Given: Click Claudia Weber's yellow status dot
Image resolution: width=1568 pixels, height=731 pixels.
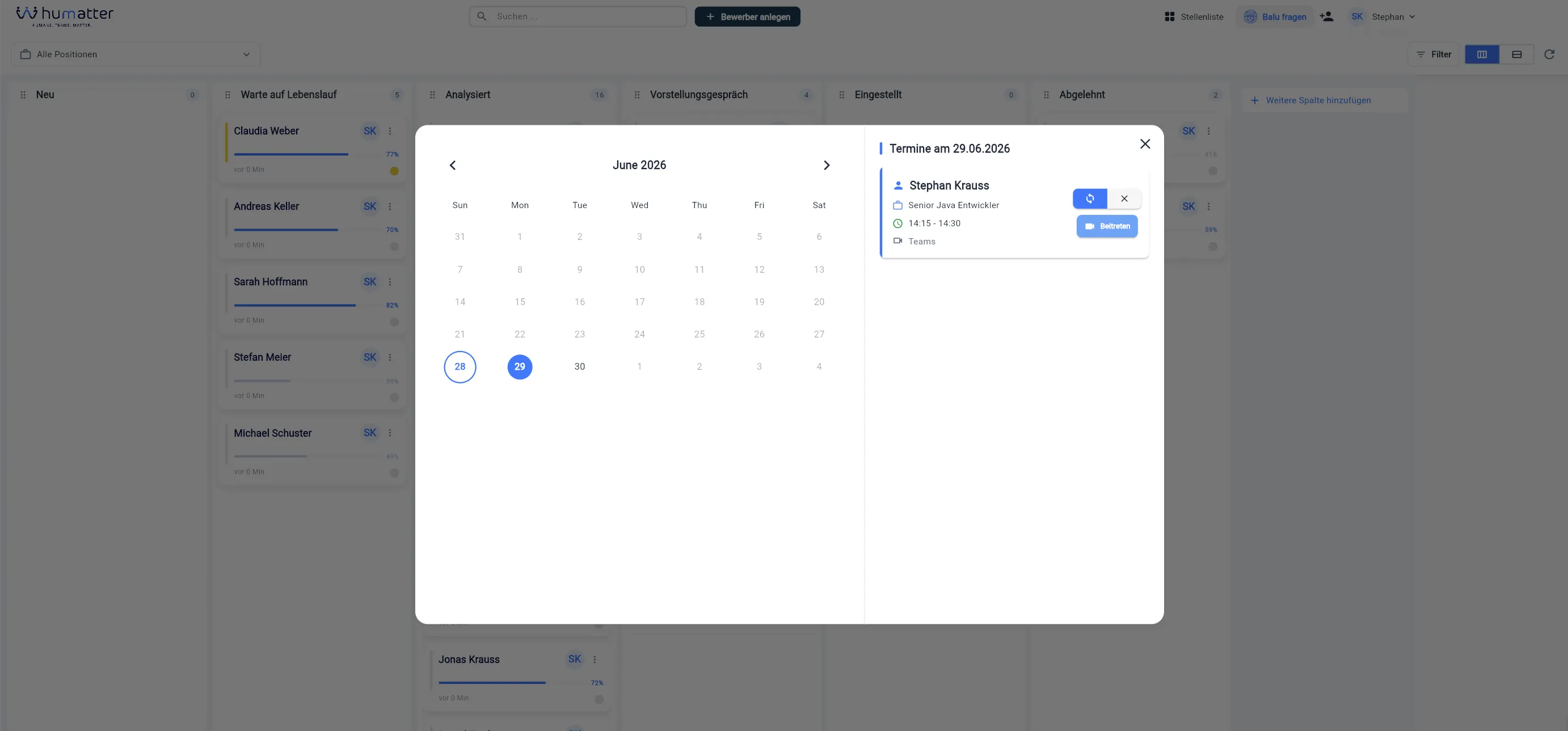Looking at the screenshot, I should pos(394,171).
